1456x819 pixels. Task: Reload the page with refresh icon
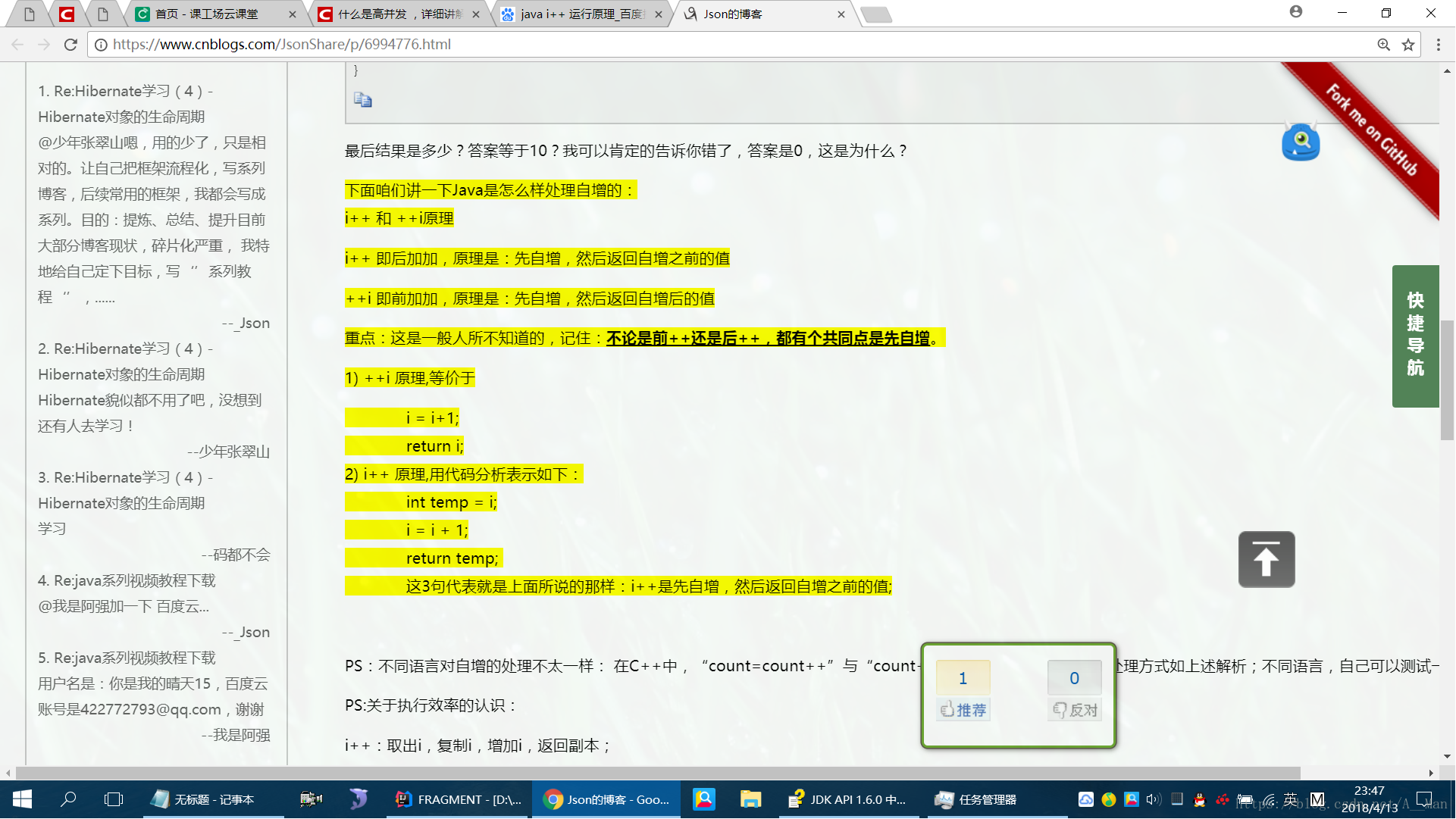(70, 45)
